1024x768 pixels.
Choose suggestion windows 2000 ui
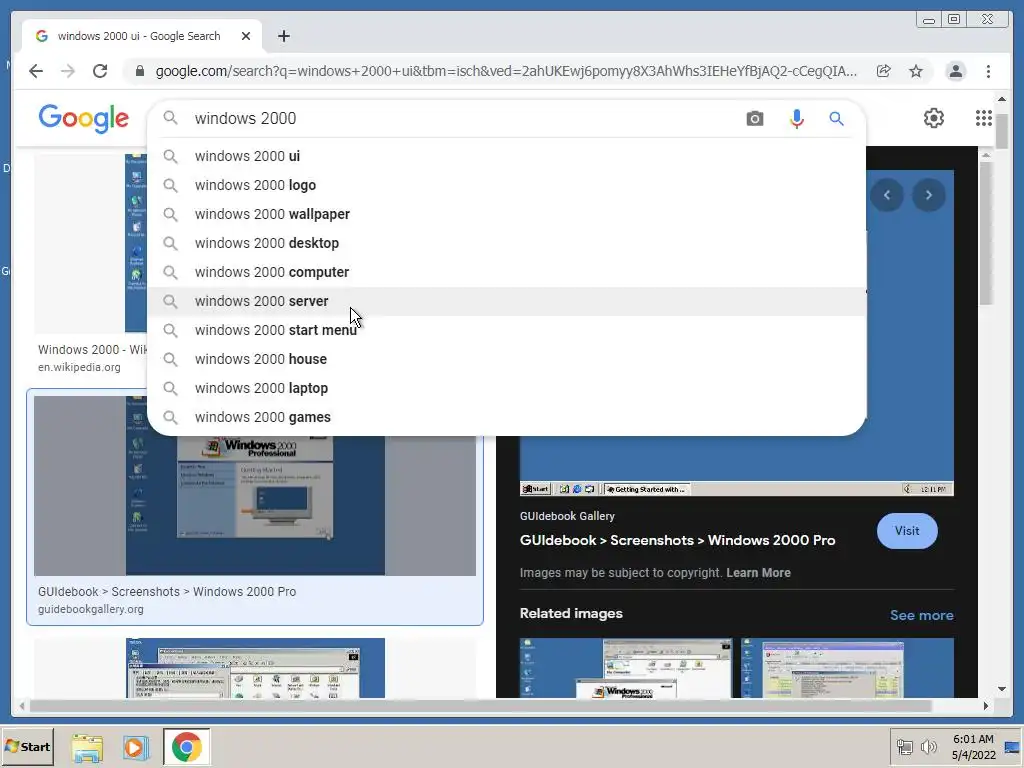coord(507,156)
